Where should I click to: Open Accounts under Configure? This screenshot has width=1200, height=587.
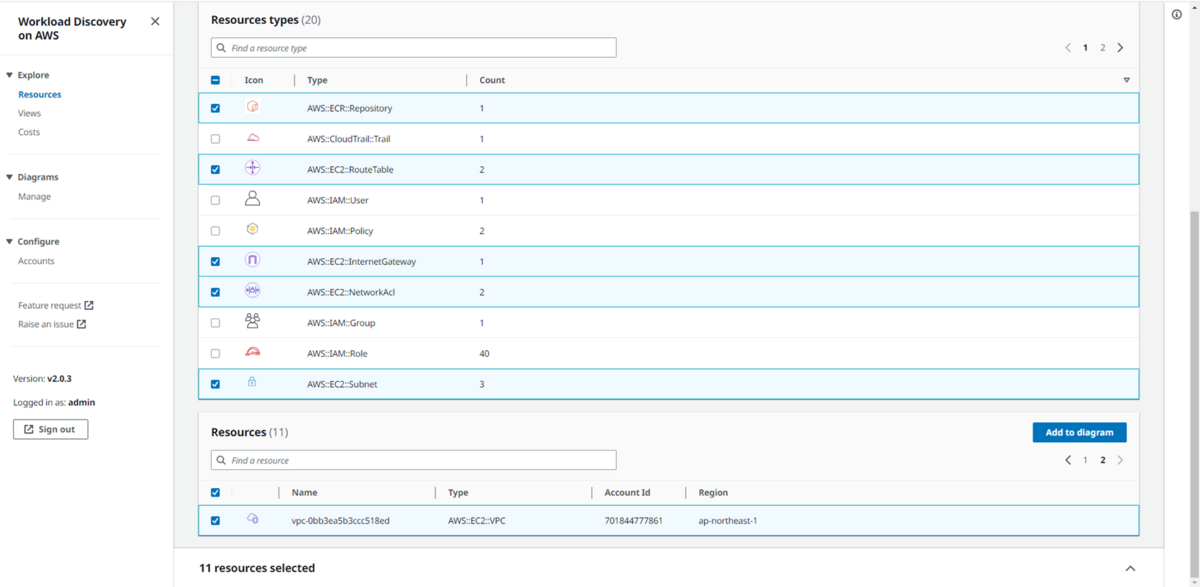[x=36, y=261]
